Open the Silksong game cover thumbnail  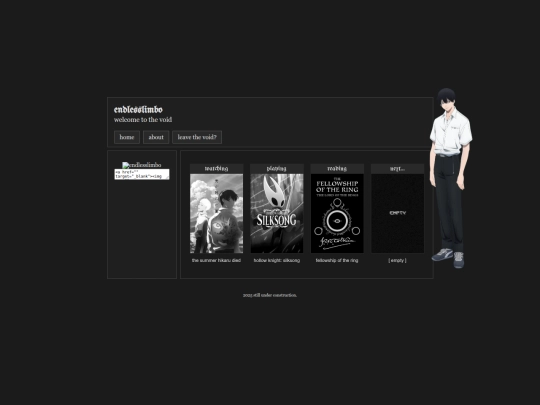(x=277, y=214)
